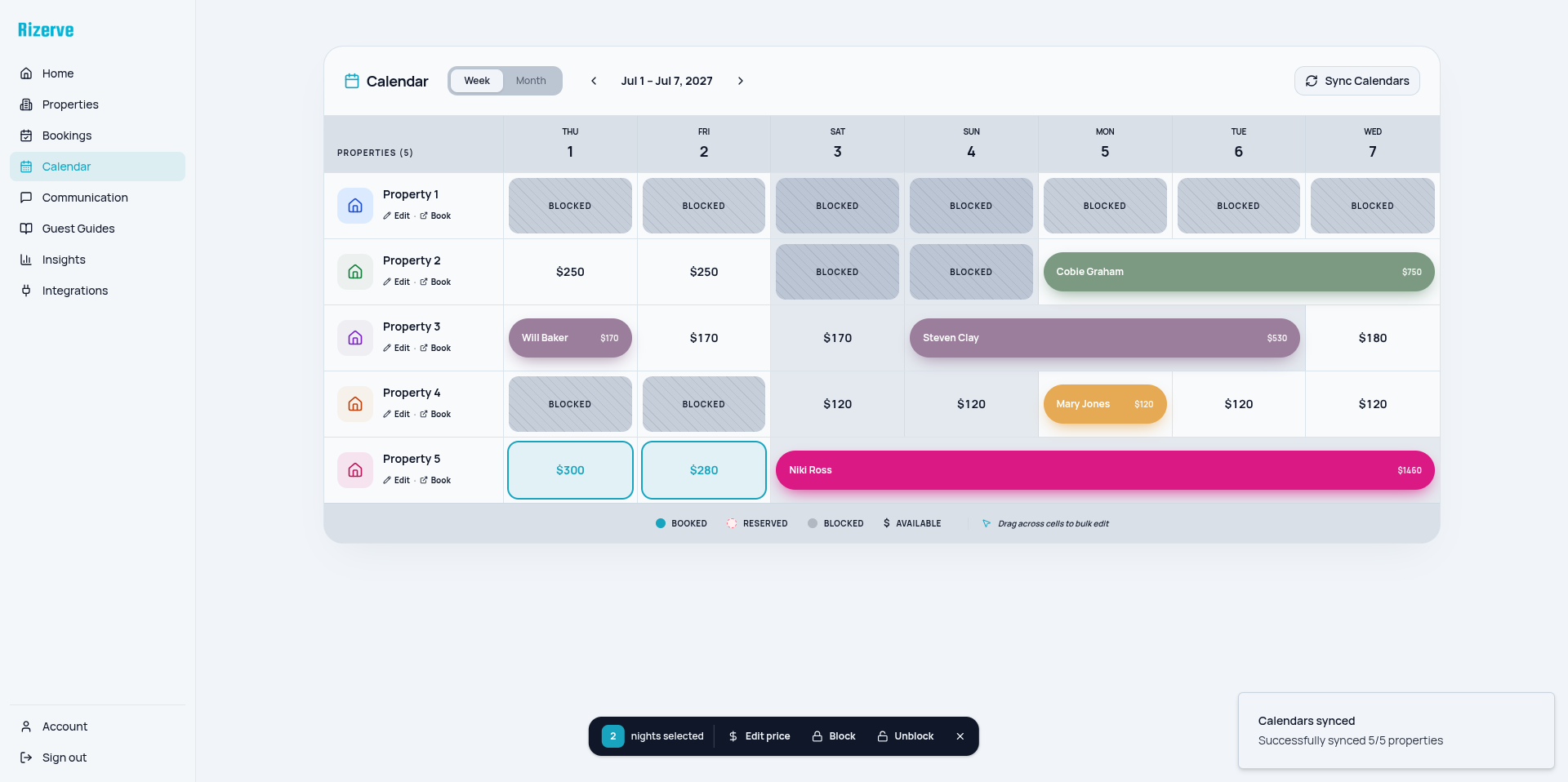Select Property 5 Thursday $300 cell
This screenshot has height=782, width=1568.
570,470
